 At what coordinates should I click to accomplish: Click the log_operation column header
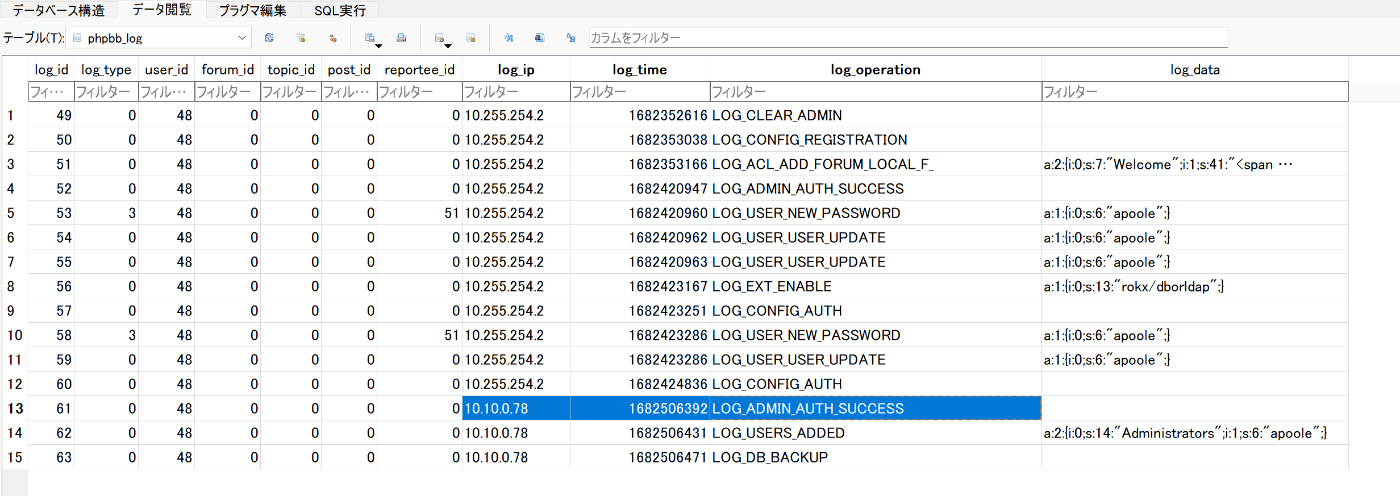[x=876, y=70]
